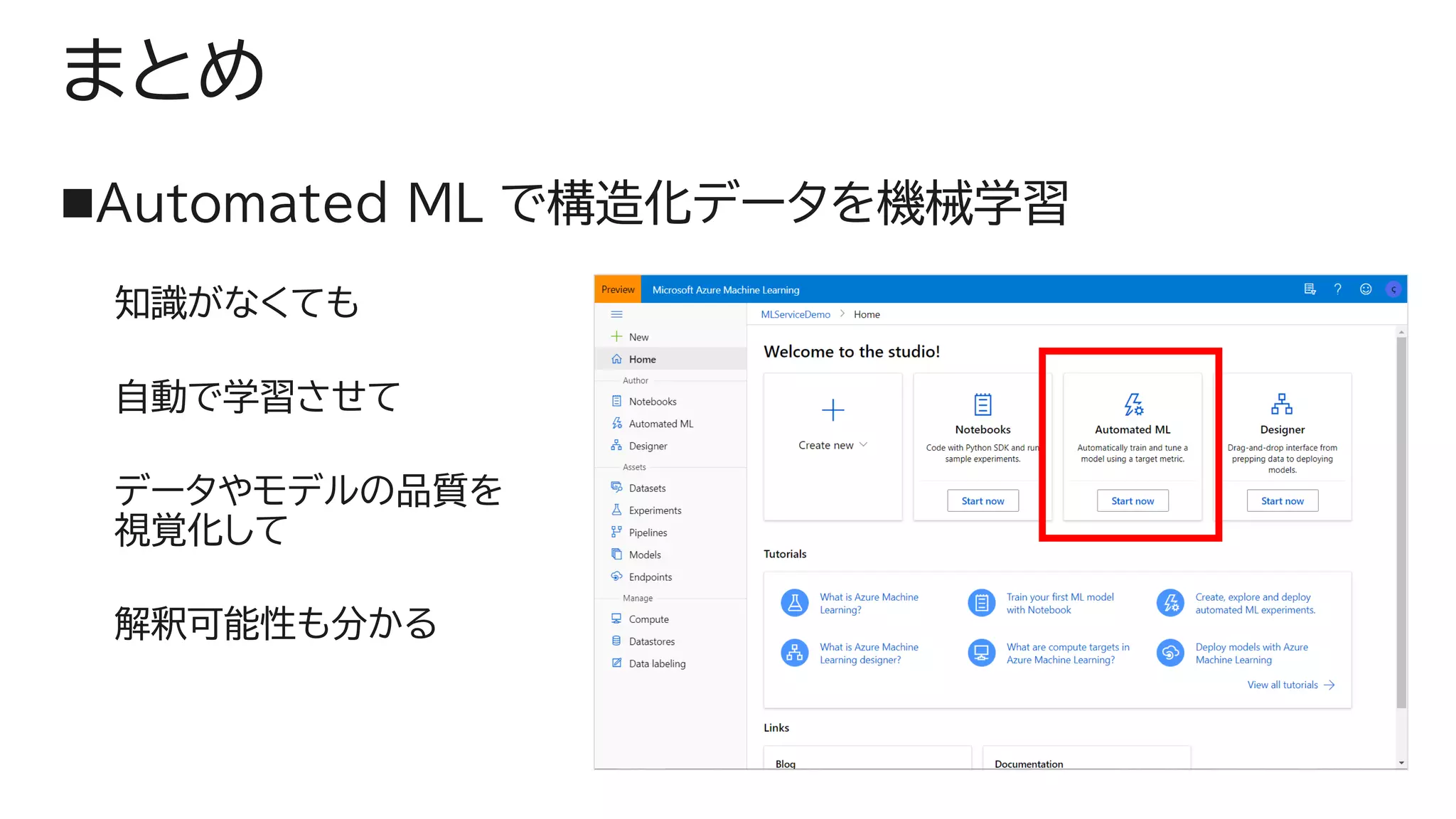
Task: Open Create, explore and deploy automated ML link
Action: click(x=1255, y=603)
